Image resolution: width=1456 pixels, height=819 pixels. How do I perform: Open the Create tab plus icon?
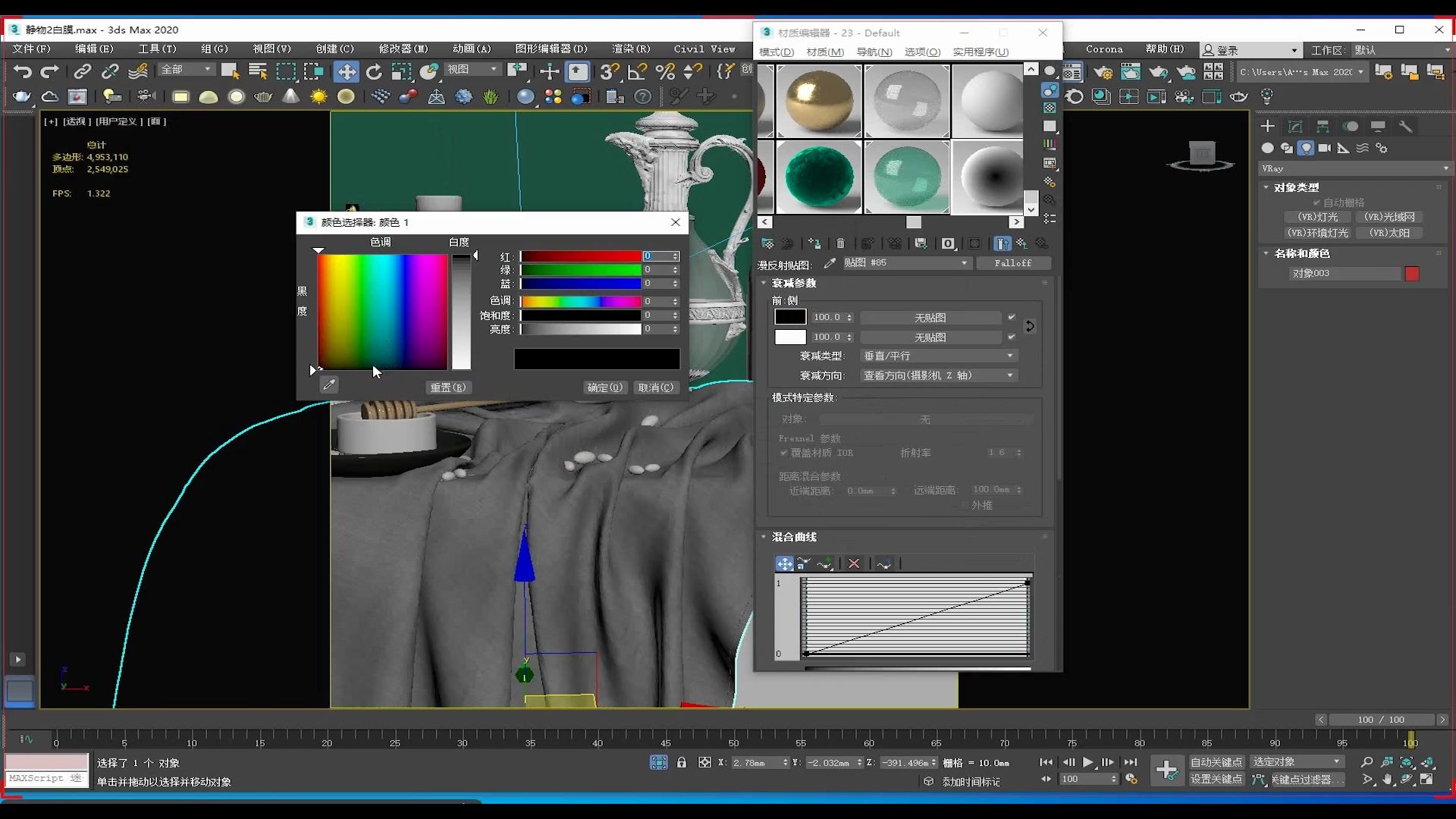click(1267, 127)
